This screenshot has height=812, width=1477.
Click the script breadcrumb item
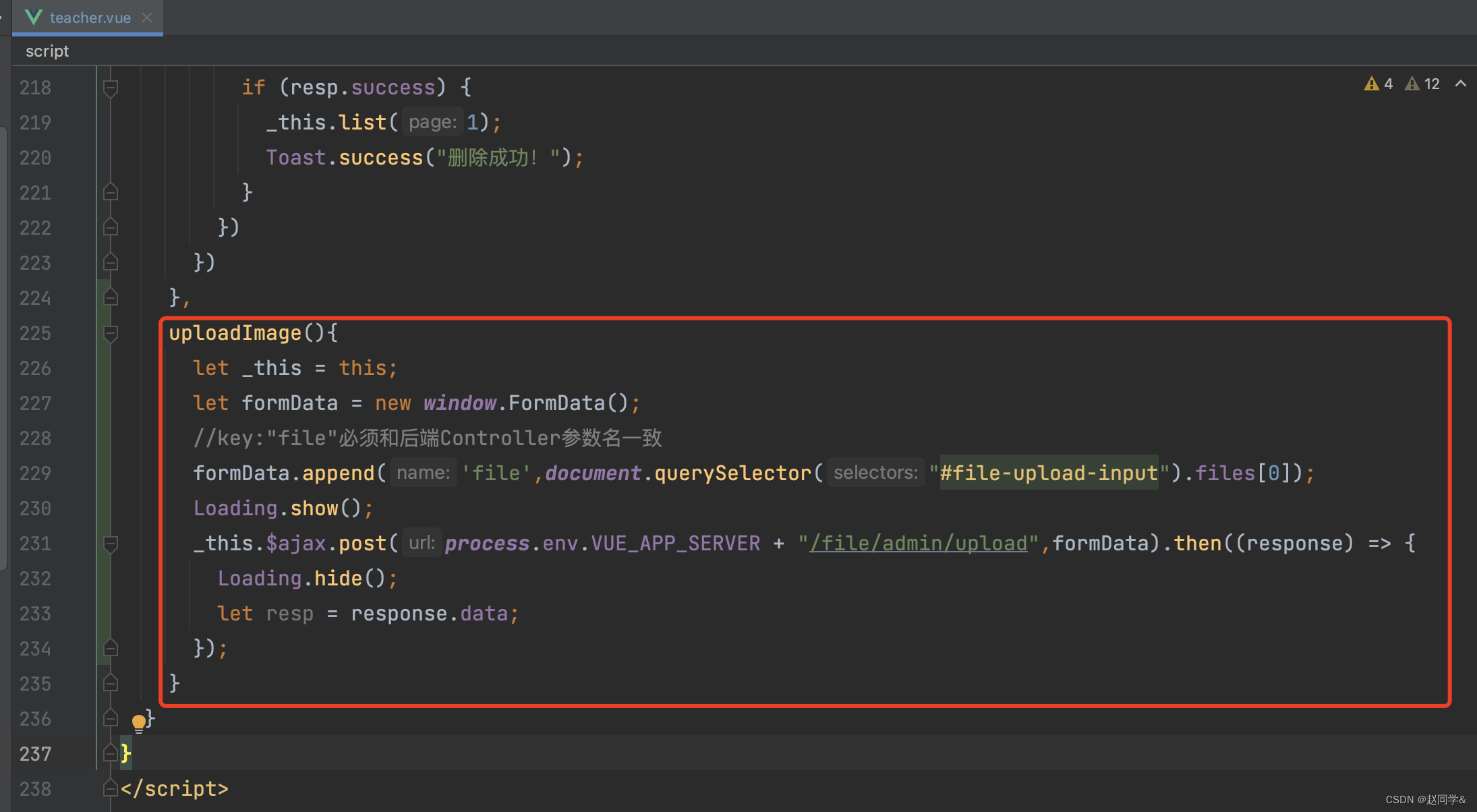(47, 51)
